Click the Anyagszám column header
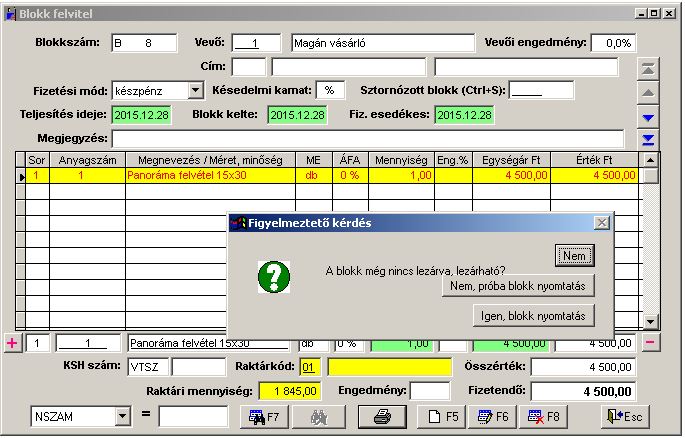 click(x=87, y=160)
